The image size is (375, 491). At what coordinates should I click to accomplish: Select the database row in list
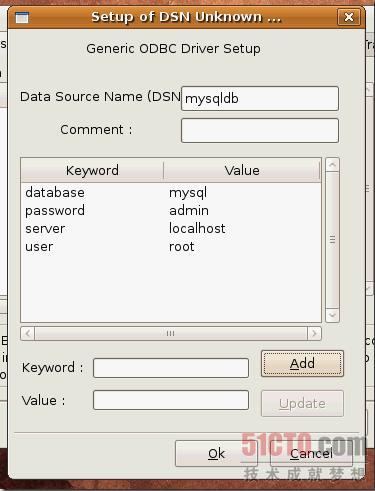tap(171, 192)
